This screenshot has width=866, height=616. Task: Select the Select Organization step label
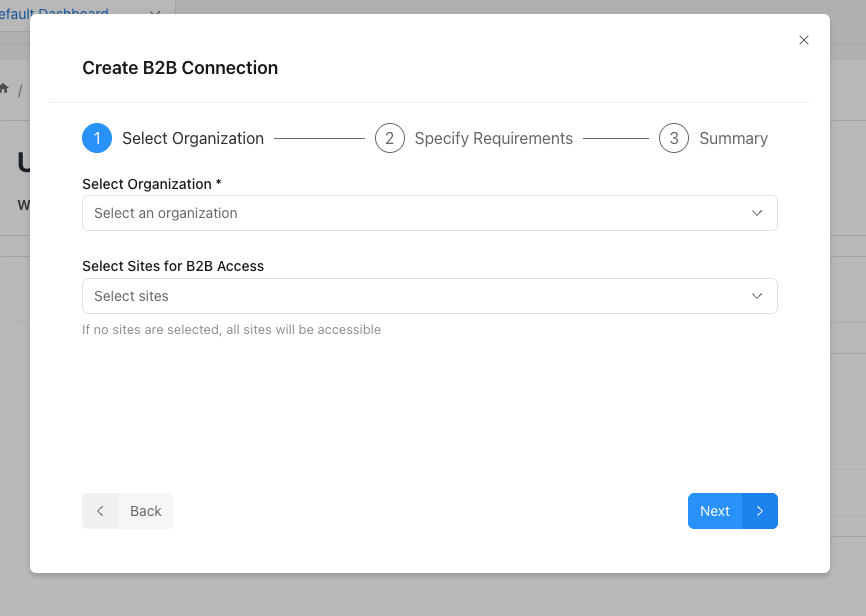click(192, 138)
